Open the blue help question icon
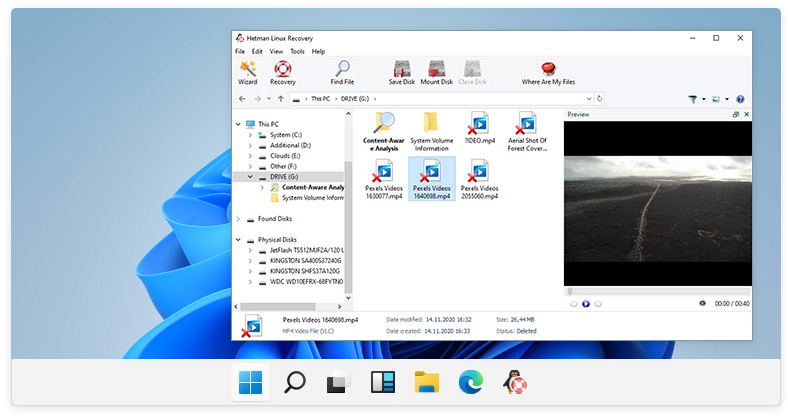Viewport: 788px width, 416px height. [x=740, y=99]
